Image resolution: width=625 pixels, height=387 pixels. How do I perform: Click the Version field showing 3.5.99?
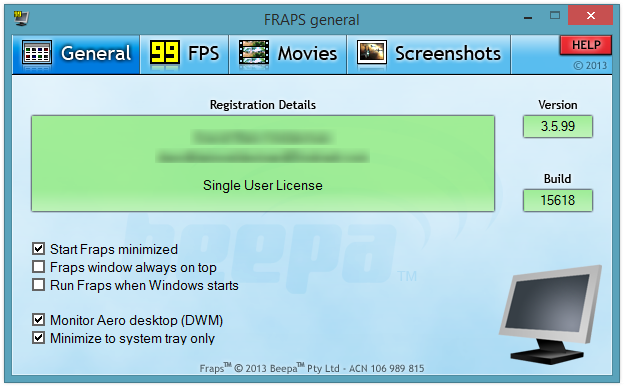(x=558, y=127)
